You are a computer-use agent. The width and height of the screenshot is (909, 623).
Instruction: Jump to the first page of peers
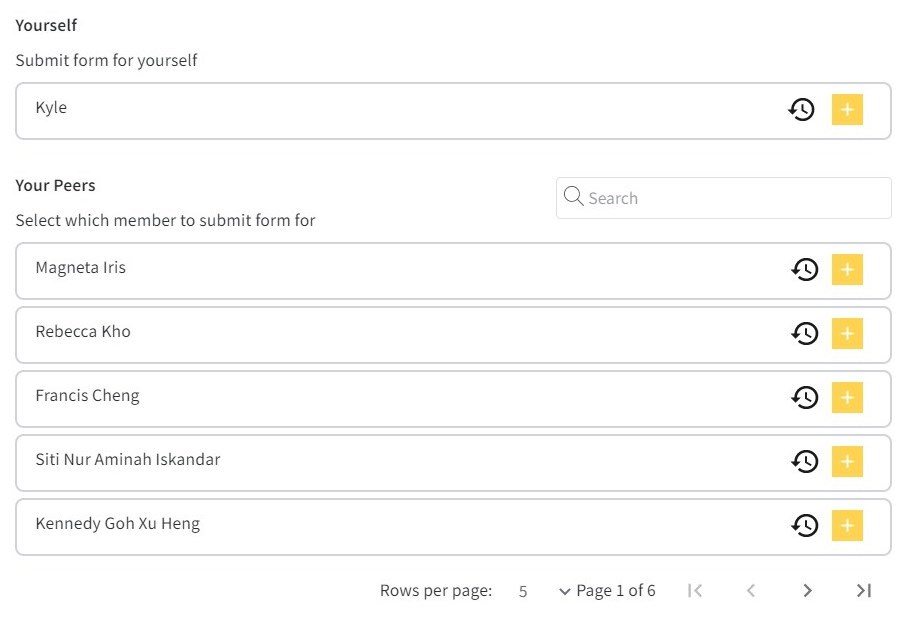click(695, 591)
